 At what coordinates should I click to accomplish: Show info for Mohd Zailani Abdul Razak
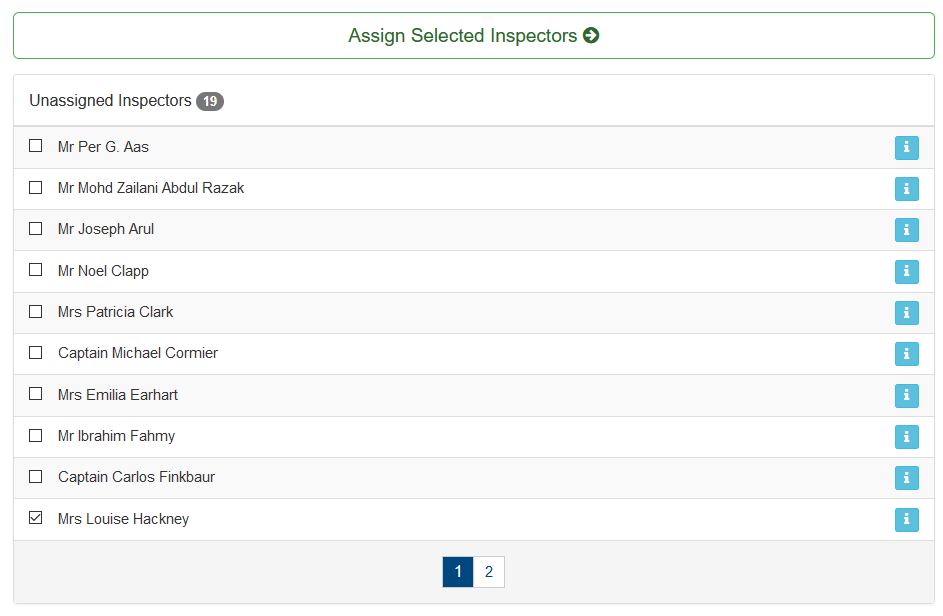[906, 189]
